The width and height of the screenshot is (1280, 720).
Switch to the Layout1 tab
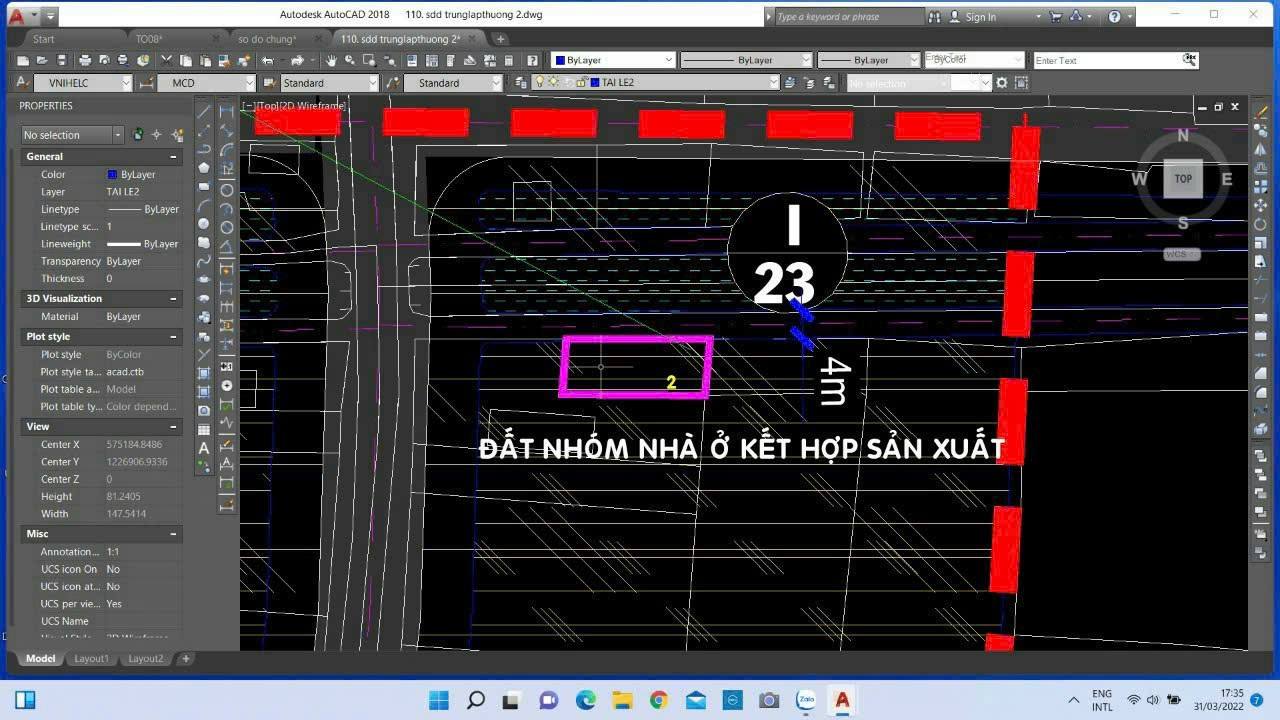(91, 659)
